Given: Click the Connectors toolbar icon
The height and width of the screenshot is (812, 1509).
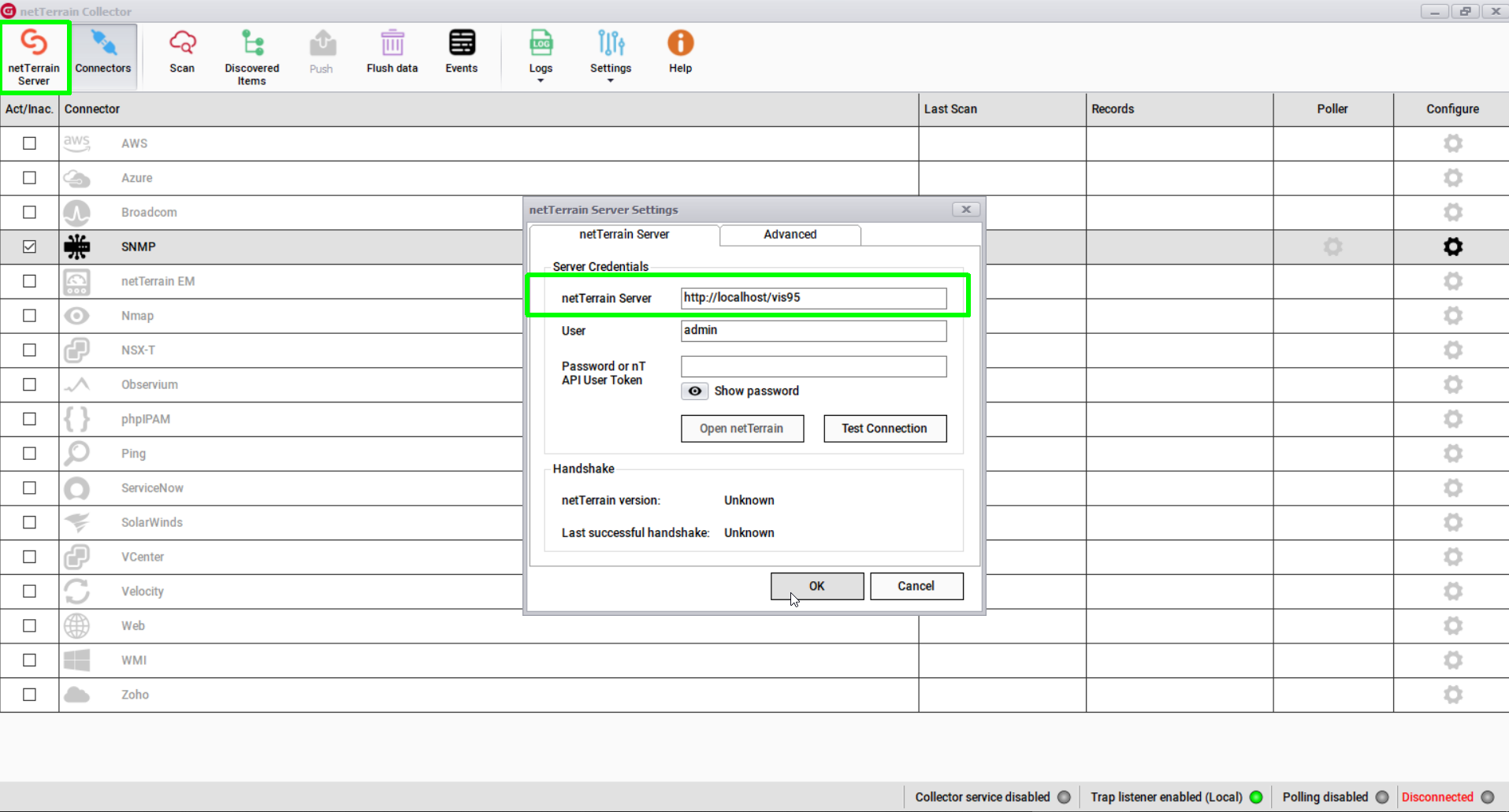Looking at the screenshot, I should 103,52.
